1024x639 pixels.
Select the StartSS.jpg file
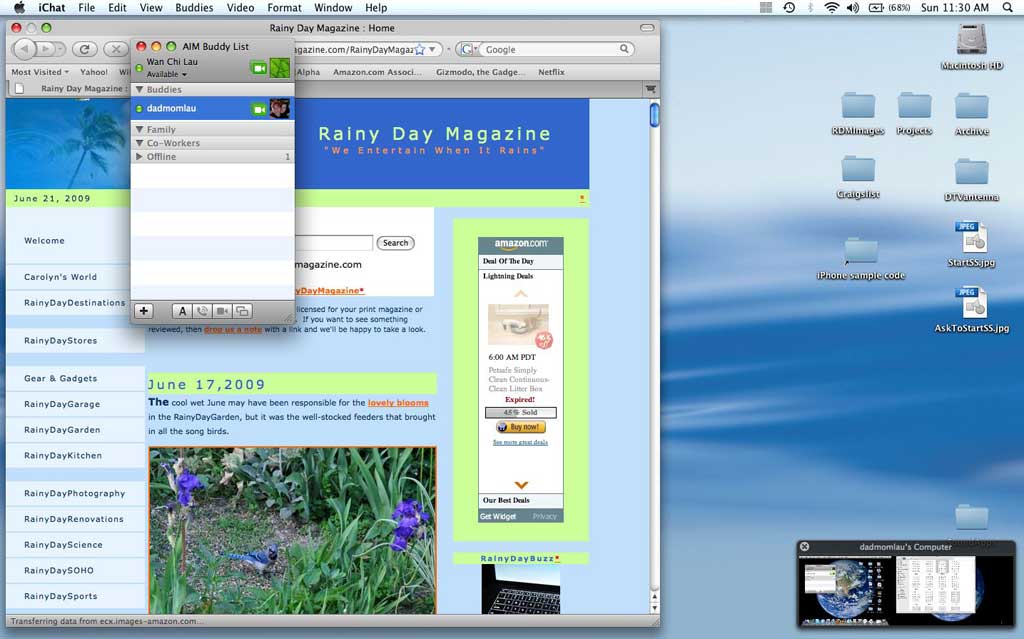click(x=971, y=238)
